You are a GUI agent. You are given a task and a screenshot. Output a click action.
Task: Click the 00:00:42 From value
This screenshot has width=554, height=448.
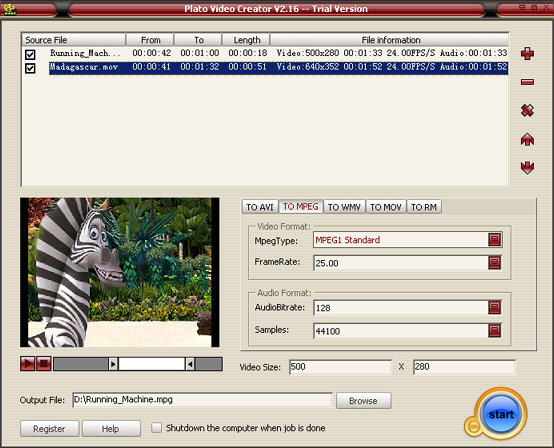click(x=152, y=53)
